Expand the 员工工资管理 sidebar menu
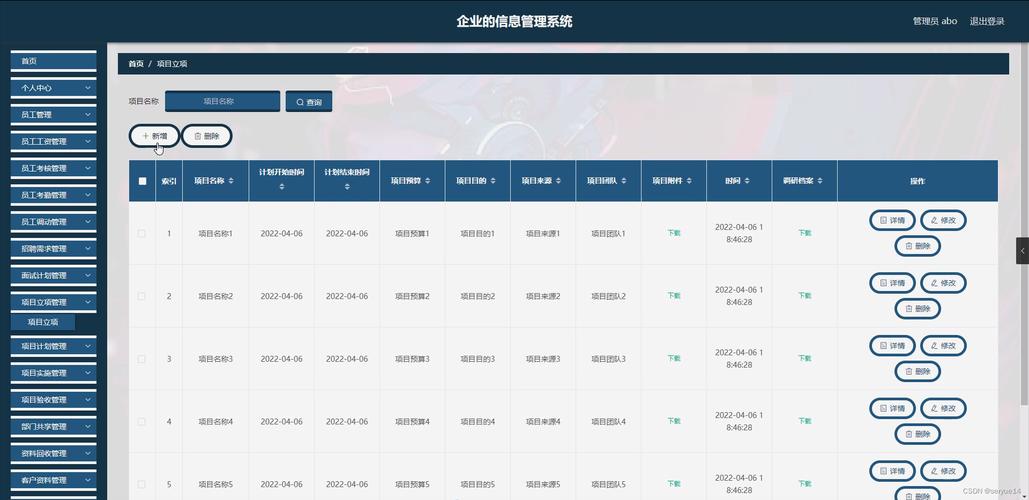 click(54, 141)
